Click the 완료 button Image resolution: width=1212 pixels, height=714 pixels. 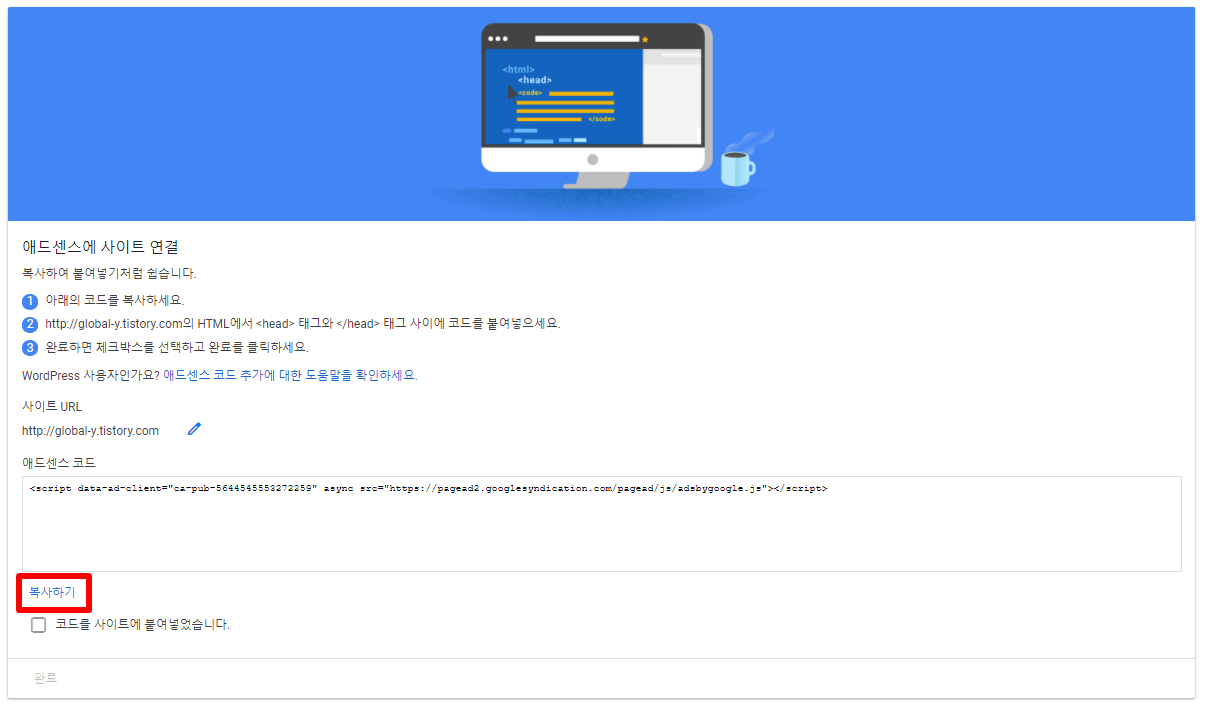pyautogui.click(x=45, y=678)
